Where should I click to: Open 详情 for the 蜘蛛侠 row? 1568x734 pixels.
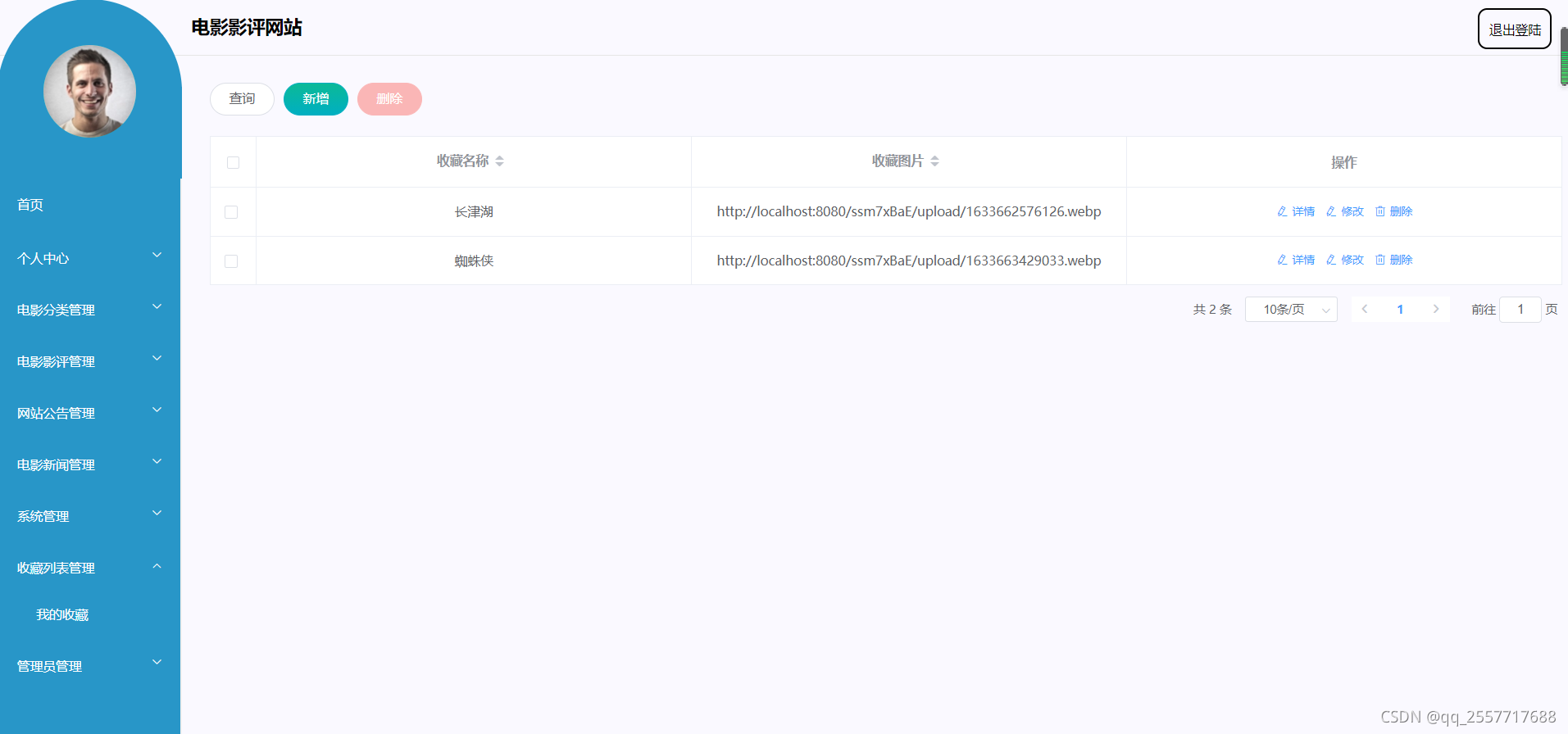click(1296, 260)
